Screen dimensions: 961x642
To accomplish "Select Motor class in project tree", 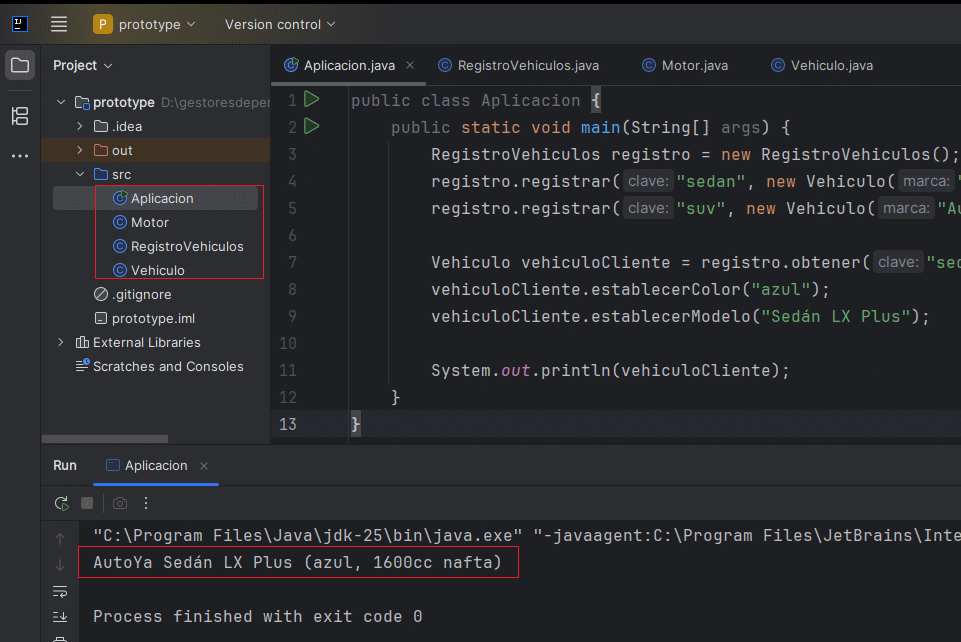I will point(149,222).
